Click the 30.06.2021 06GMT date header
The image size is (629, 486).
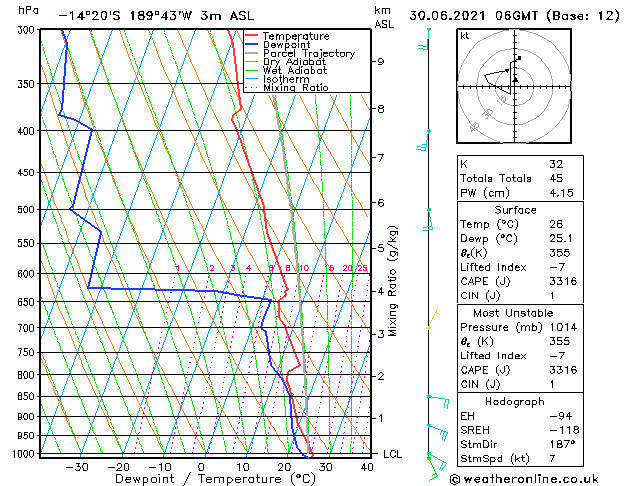click(x=473, y=16)
